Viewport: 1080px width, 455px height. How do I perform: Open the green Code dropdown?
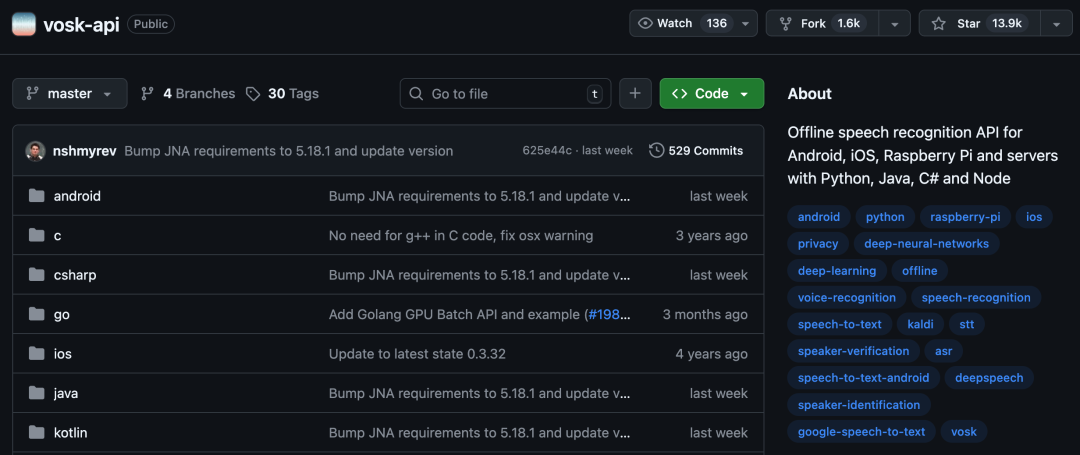(711, 93)
